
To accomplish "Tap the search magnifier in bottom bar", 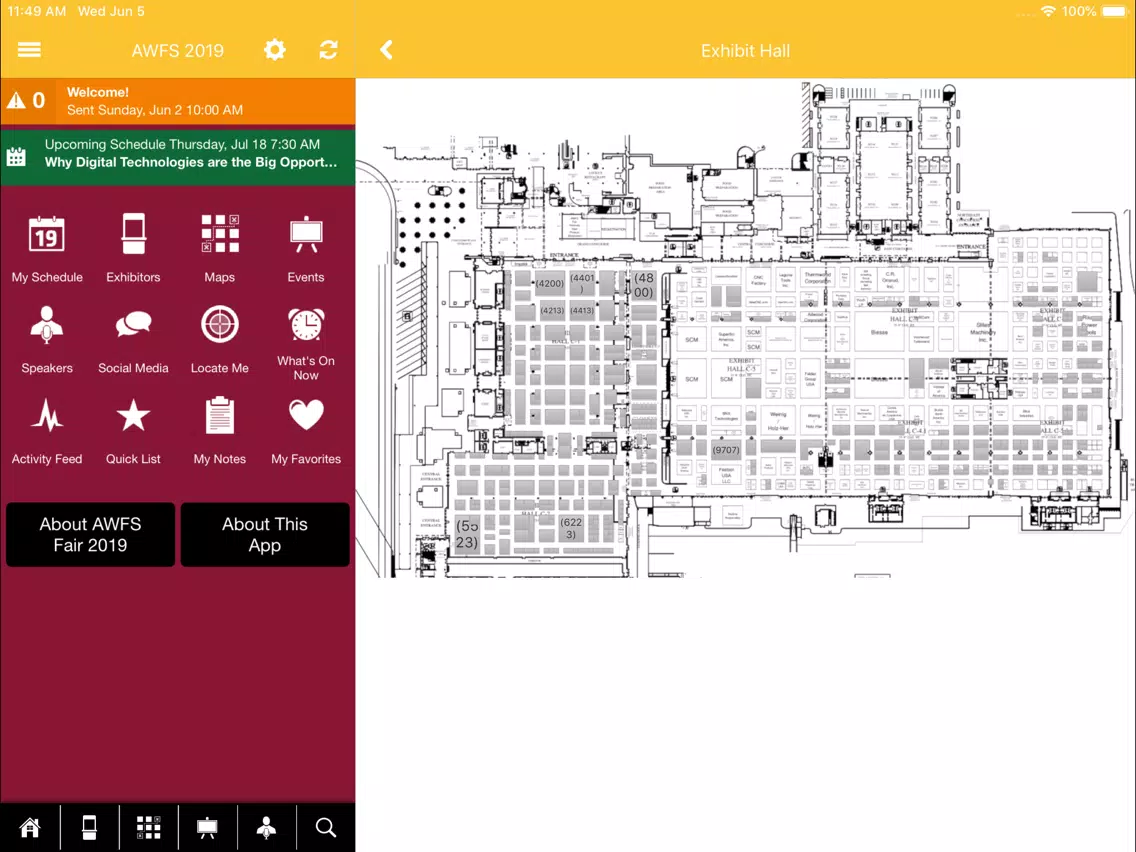I will pyautogui.click(x=326, y=827).
